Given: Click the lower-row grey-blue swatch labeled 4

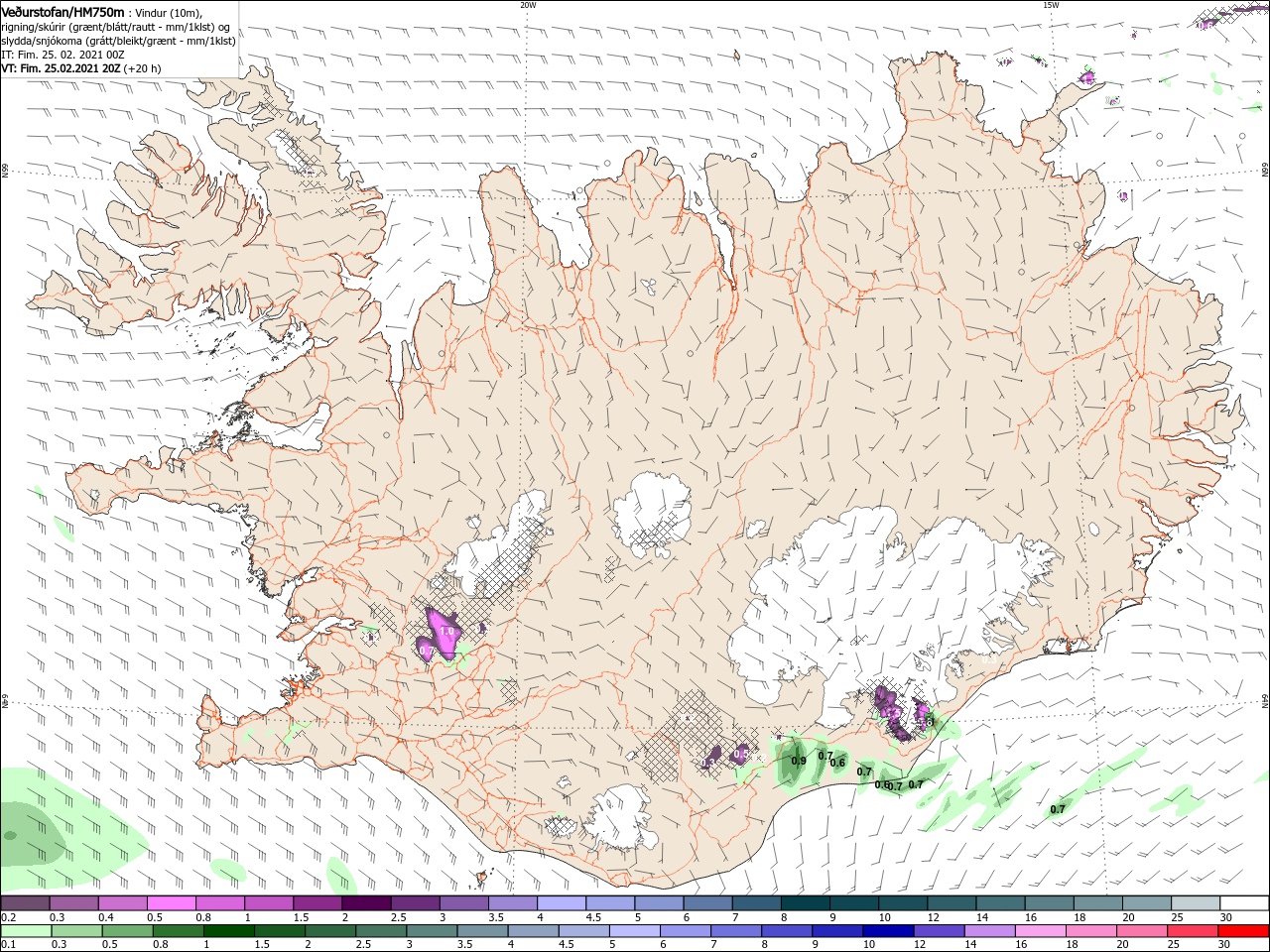Looking at the screenshot, I should click(533, 931).
